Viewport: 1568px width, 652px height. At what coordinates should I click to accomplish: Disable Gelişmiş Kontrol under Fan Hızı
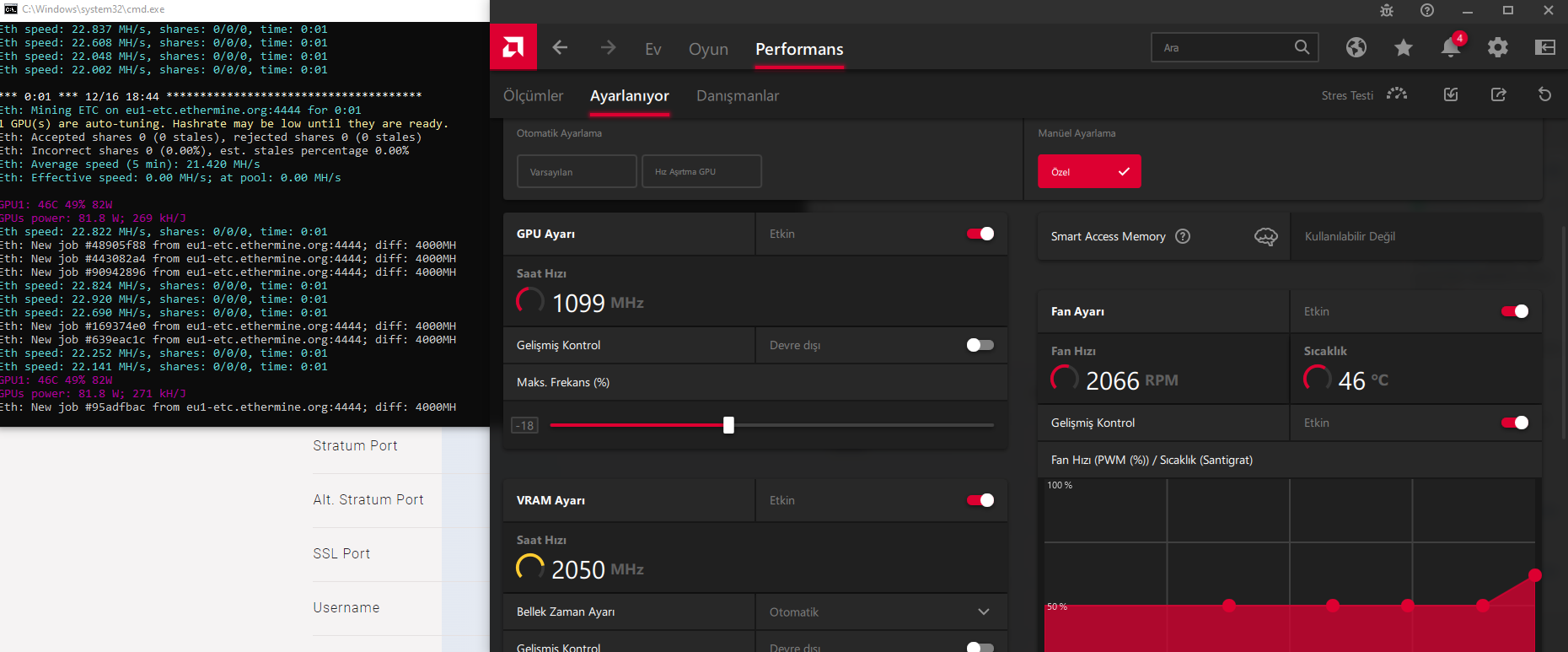(x=1515, y=423)
